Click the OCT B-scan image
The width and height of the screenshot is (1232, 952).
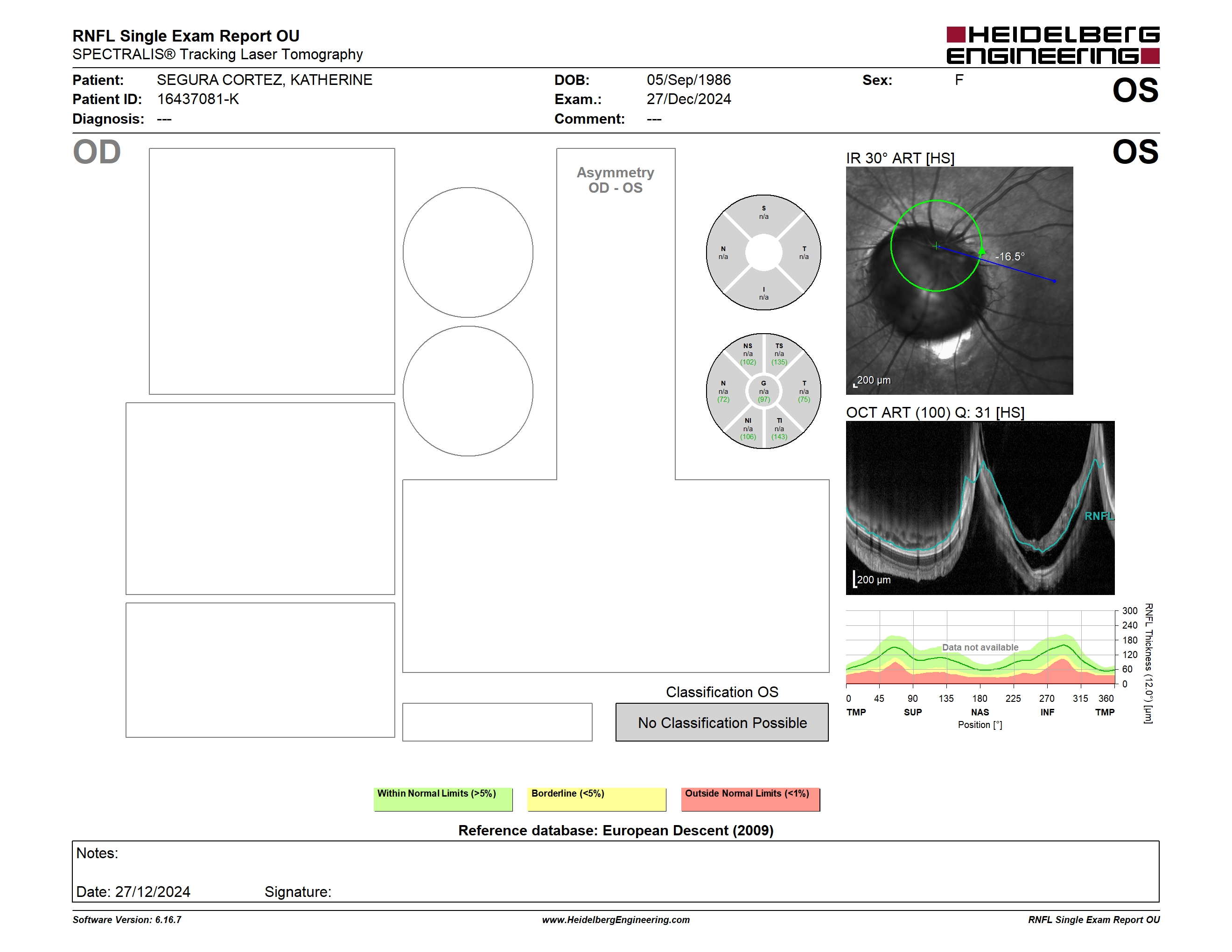[x=980, y=508]
